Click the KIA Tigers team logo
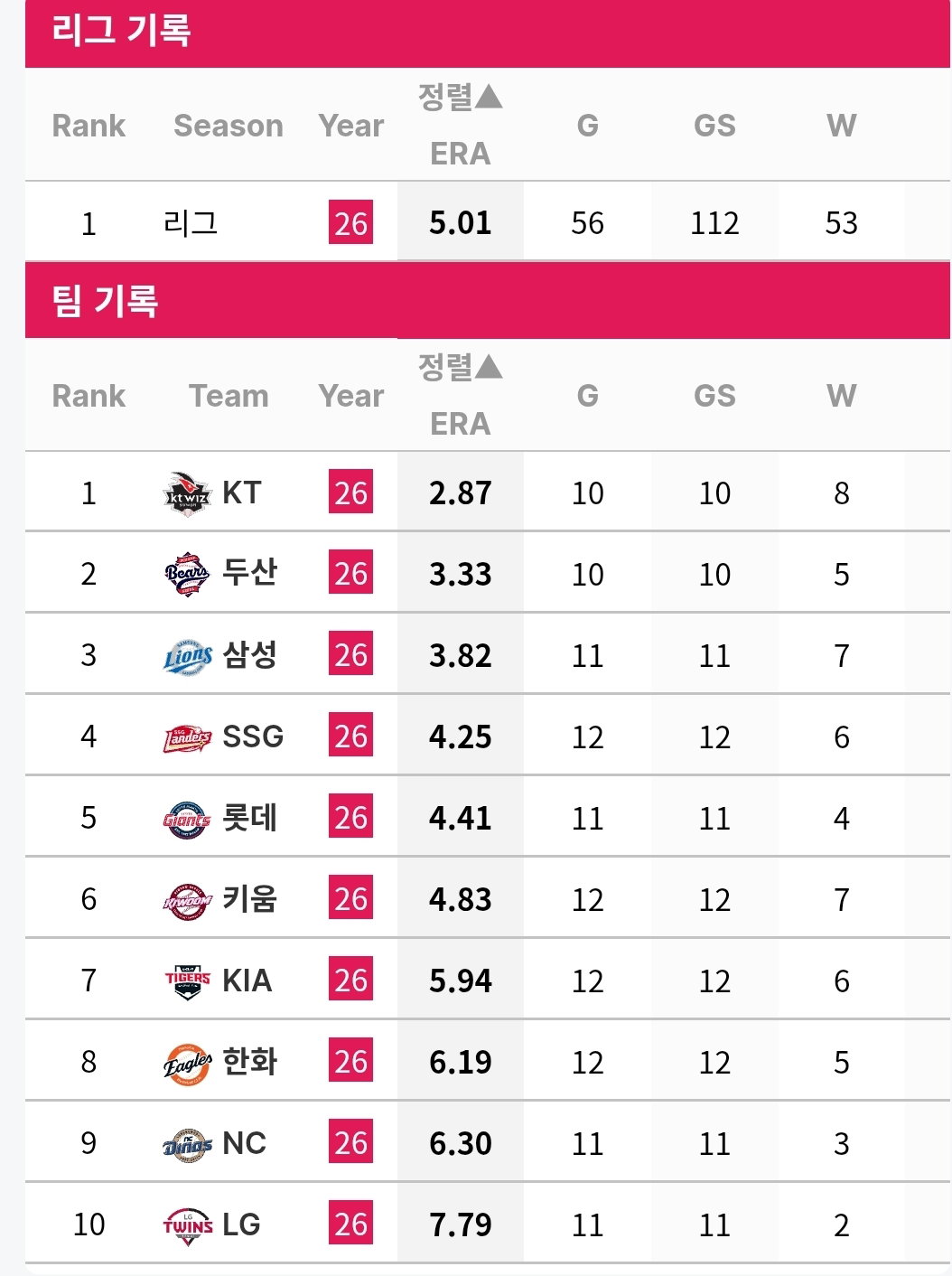This screenshot has height=1276, width=952. [x=187, y=981]
